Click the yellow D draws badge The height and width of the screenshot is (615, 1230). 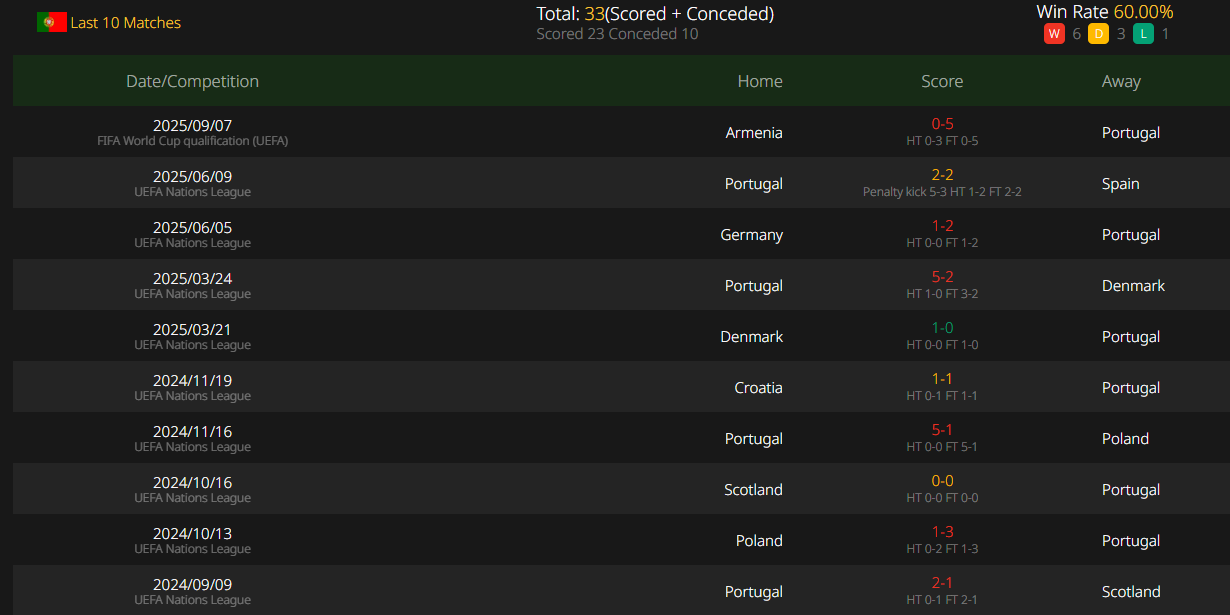[x=1098, y=34]
